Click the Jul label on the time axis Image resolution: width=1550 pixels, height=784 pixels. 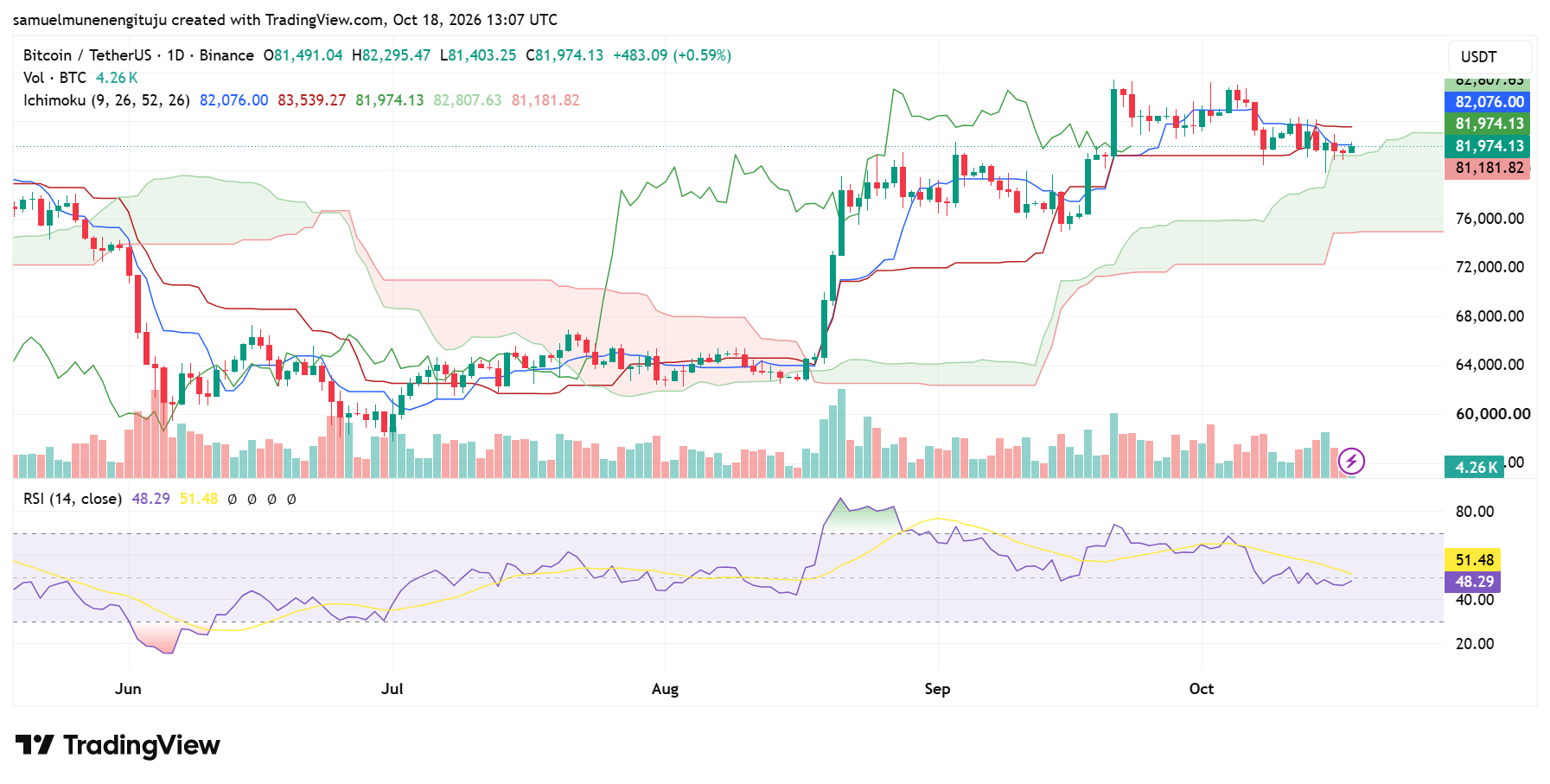pyautogui.click(x=392, y=689)
